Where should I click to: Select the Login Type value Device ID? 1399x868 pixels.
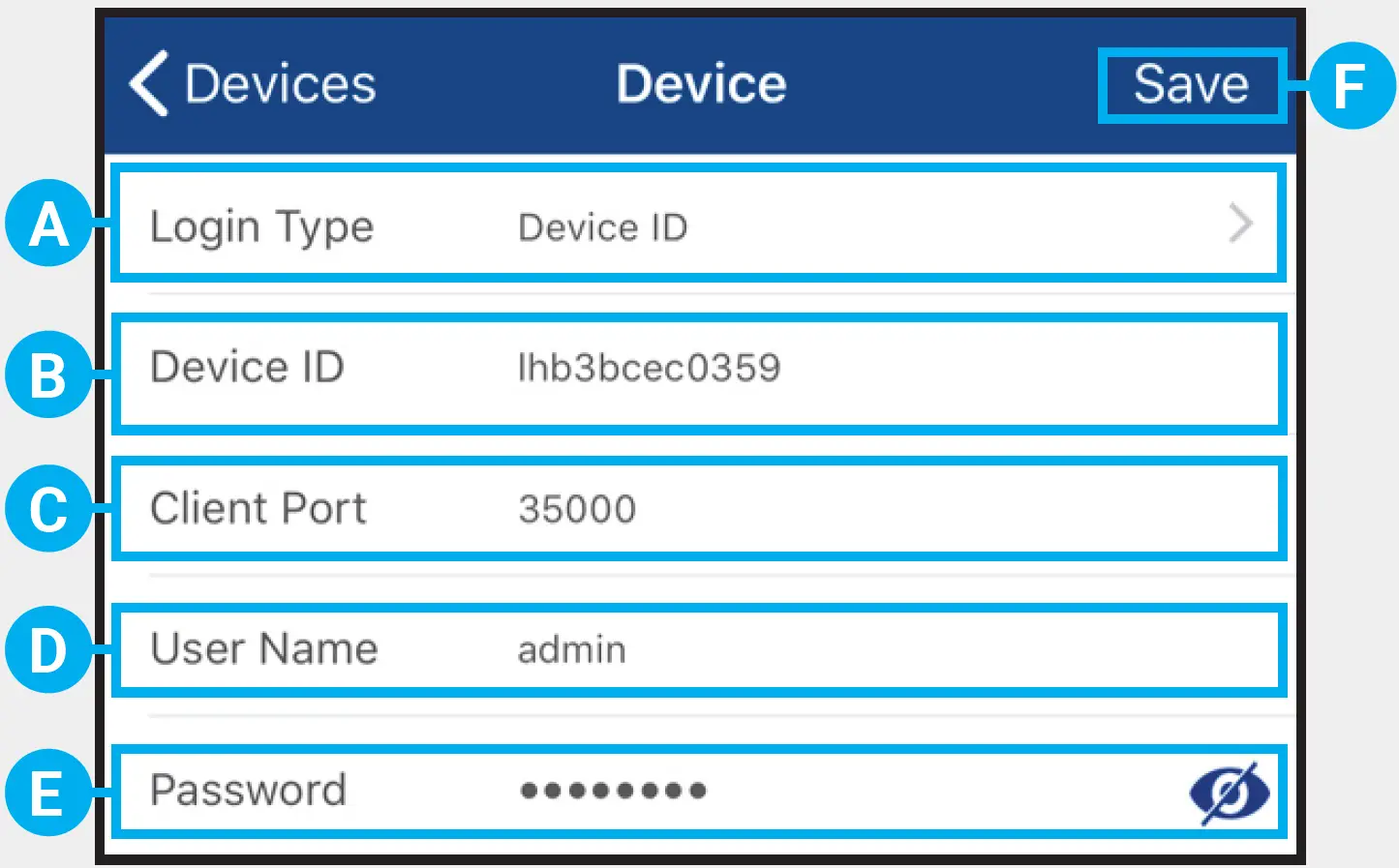(x=603, y=228)
